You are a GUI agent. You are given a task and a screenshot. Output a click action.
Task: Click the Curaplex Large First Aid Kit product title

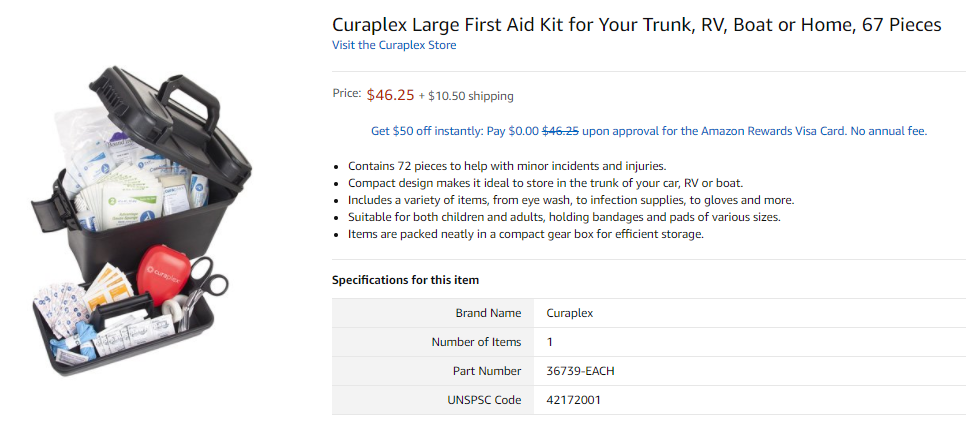click(x=637, y=25)
